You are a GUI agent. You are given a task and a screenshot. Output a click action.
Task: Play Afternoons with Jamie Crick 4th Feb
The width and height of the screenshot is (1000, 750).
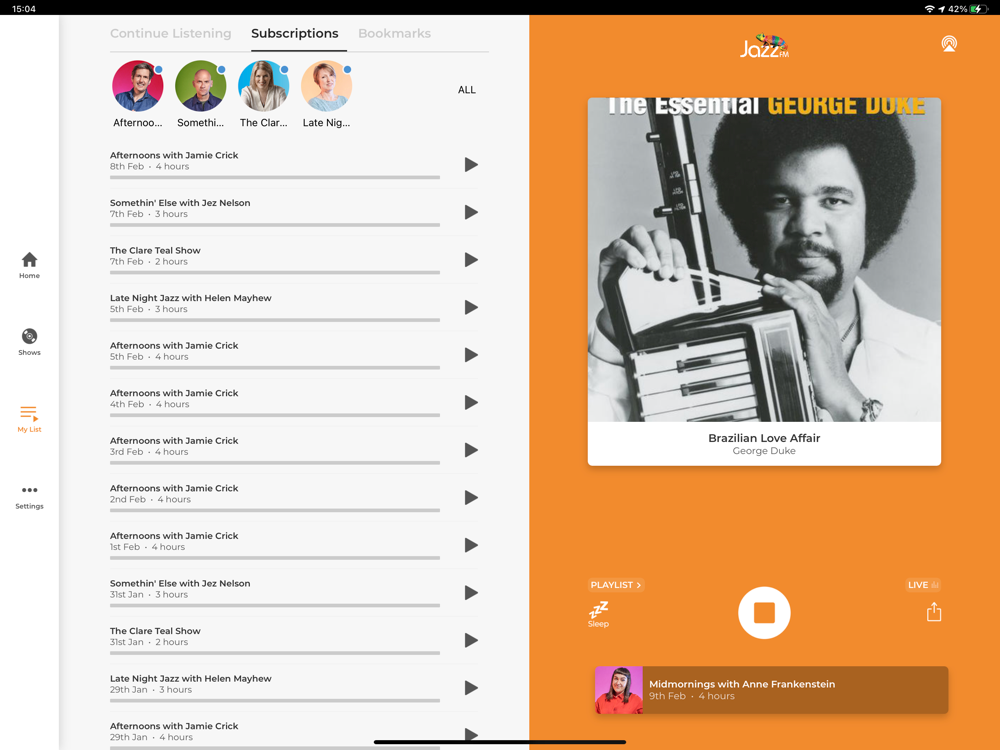pyautogui.click(x=471, y=402)
